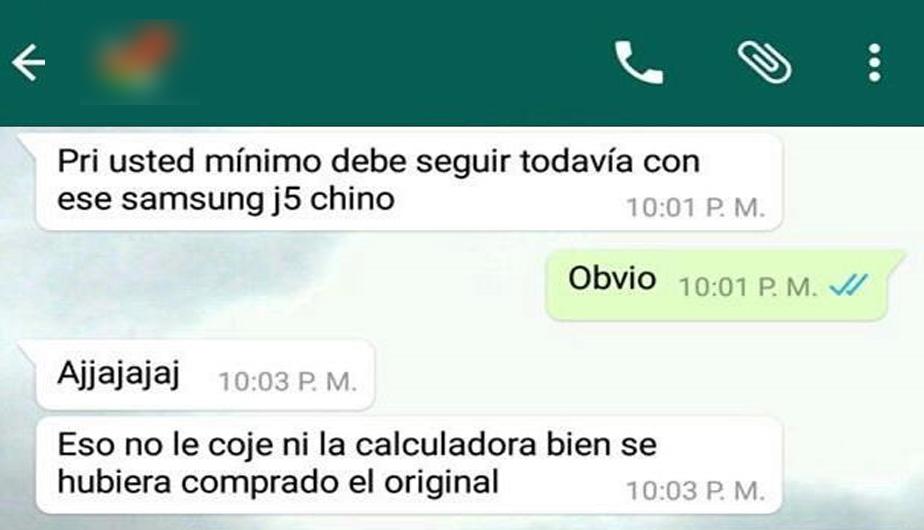Open the attachment paperclip menu
924x530 pixels.
(x=764, y=62)
